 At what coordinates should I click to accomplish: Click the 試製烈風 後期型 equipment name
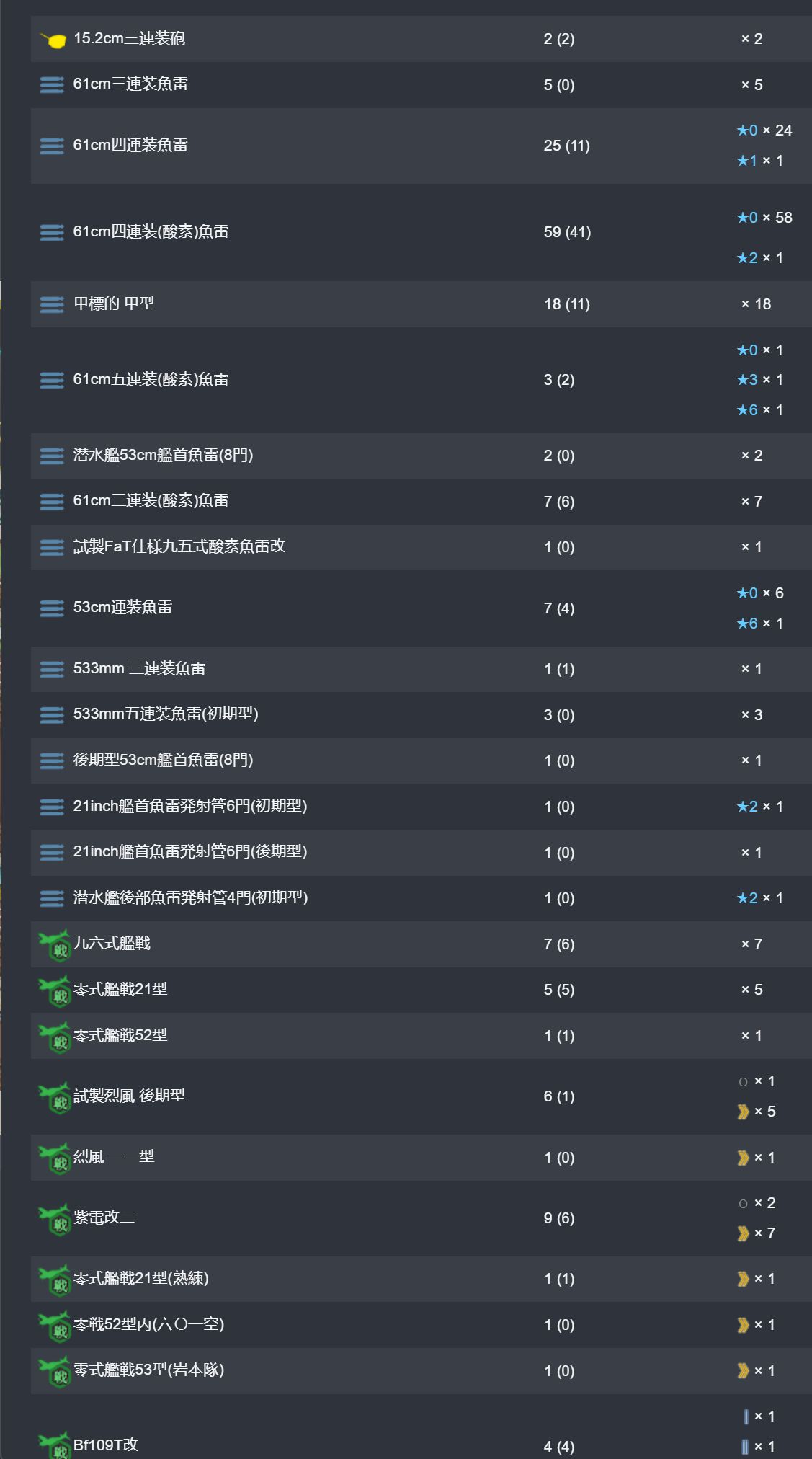pyautogui.click(x=130, y=1096)
